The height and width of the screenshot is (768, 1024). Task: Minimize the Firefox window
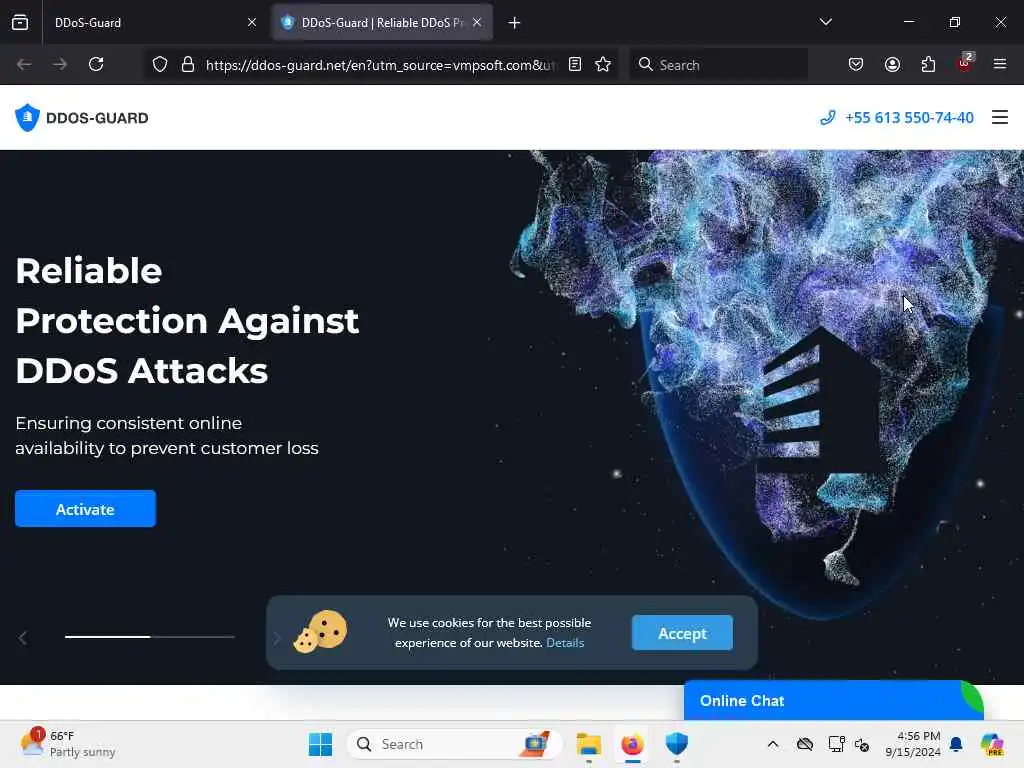(x=908, y=22)
